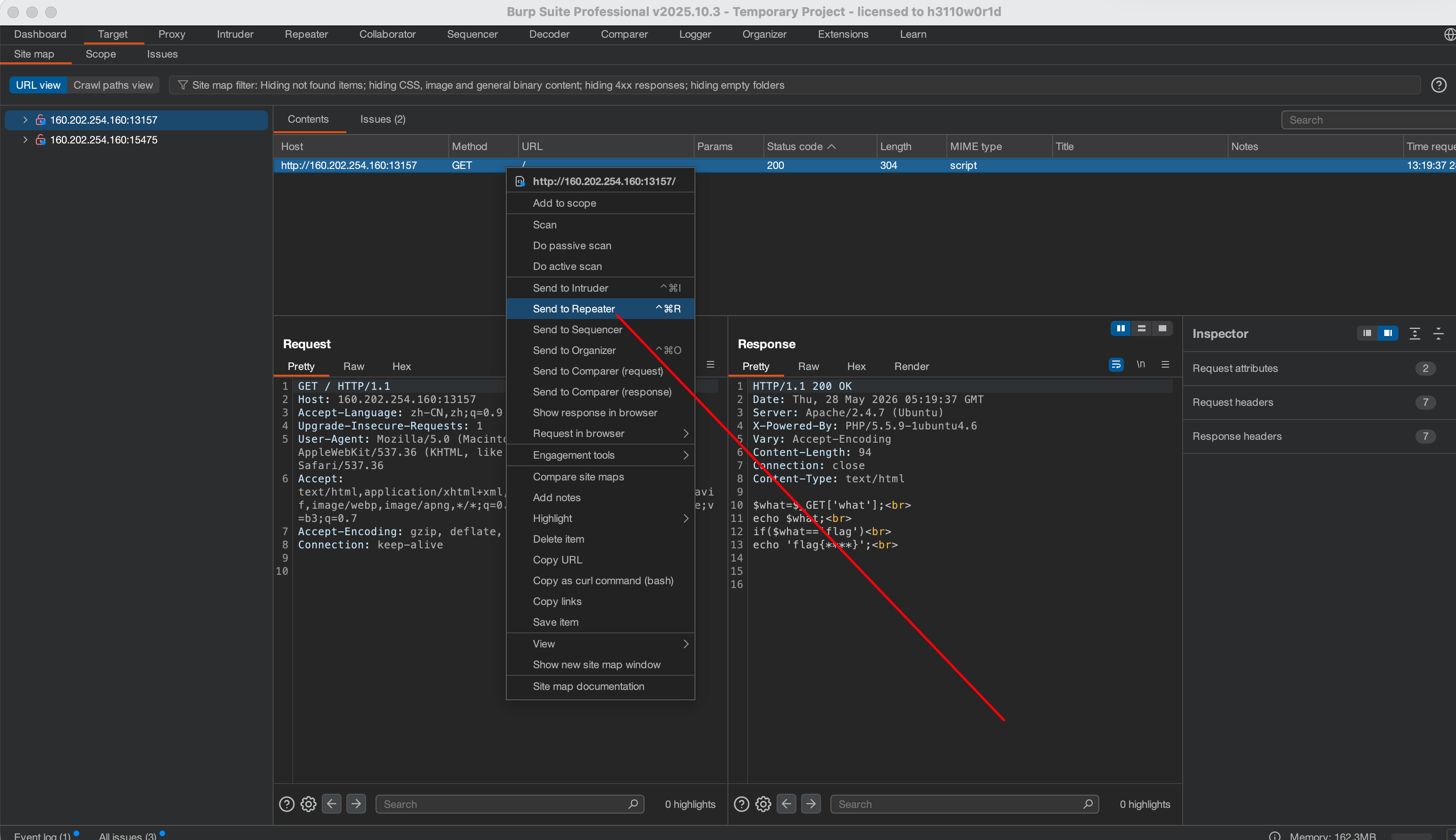Viewport: 1456px width, 840px height.
Task: Open Response panel hamburger menu
Action: (x=1165, y=365)
